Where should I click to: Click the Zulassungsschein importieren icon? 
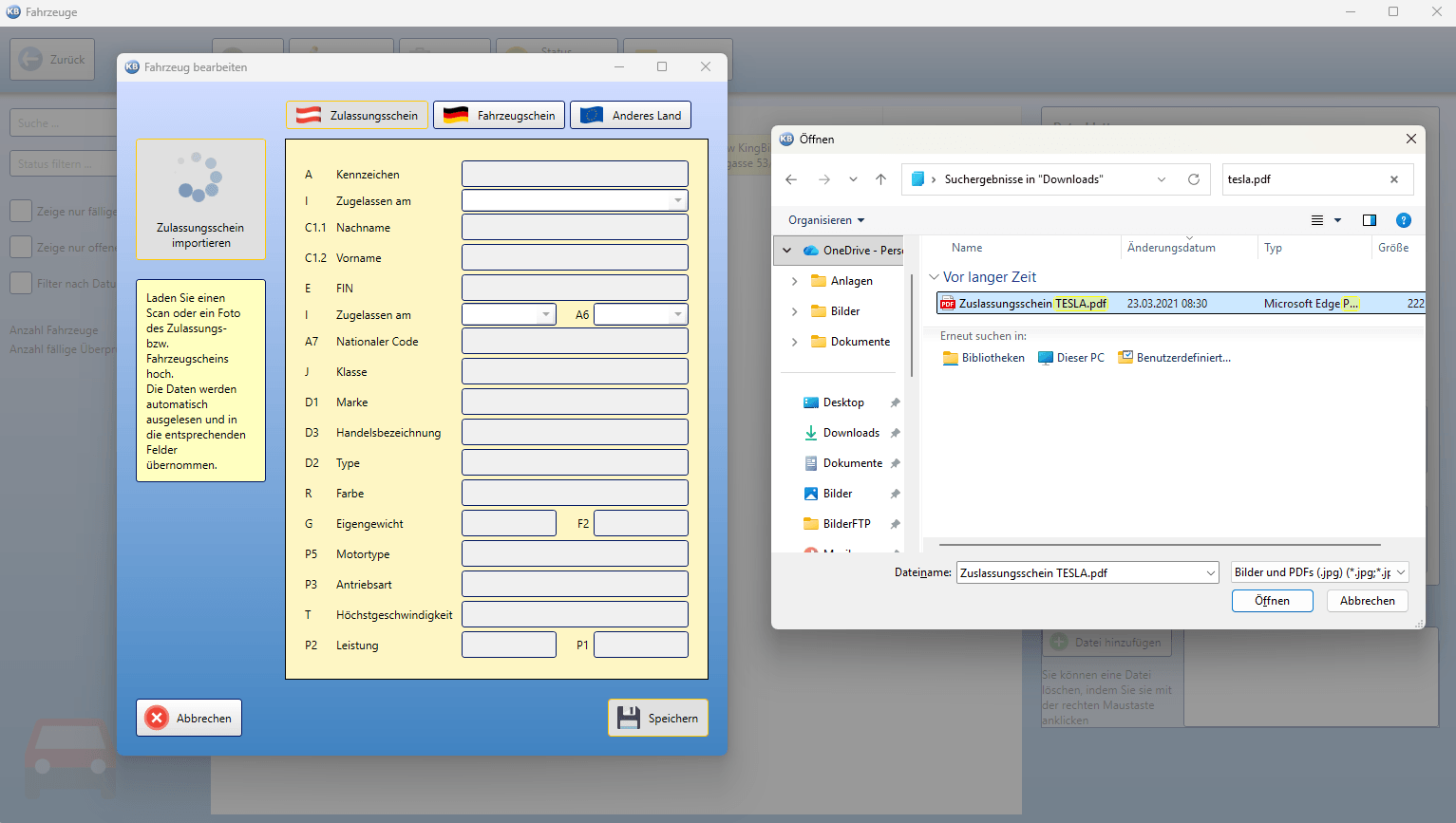click(200, 177)
